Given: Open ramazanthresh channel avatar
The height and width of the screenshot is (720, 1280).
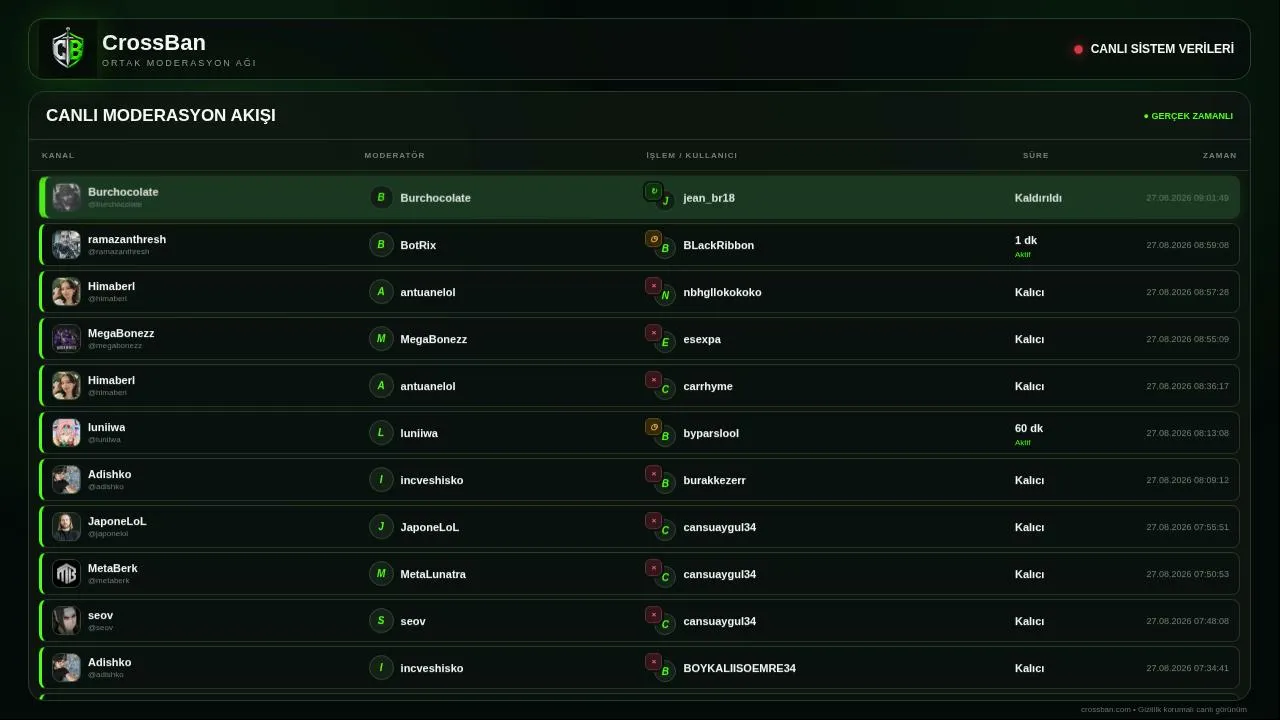Looking at the screenshot, I should point(66,245).
